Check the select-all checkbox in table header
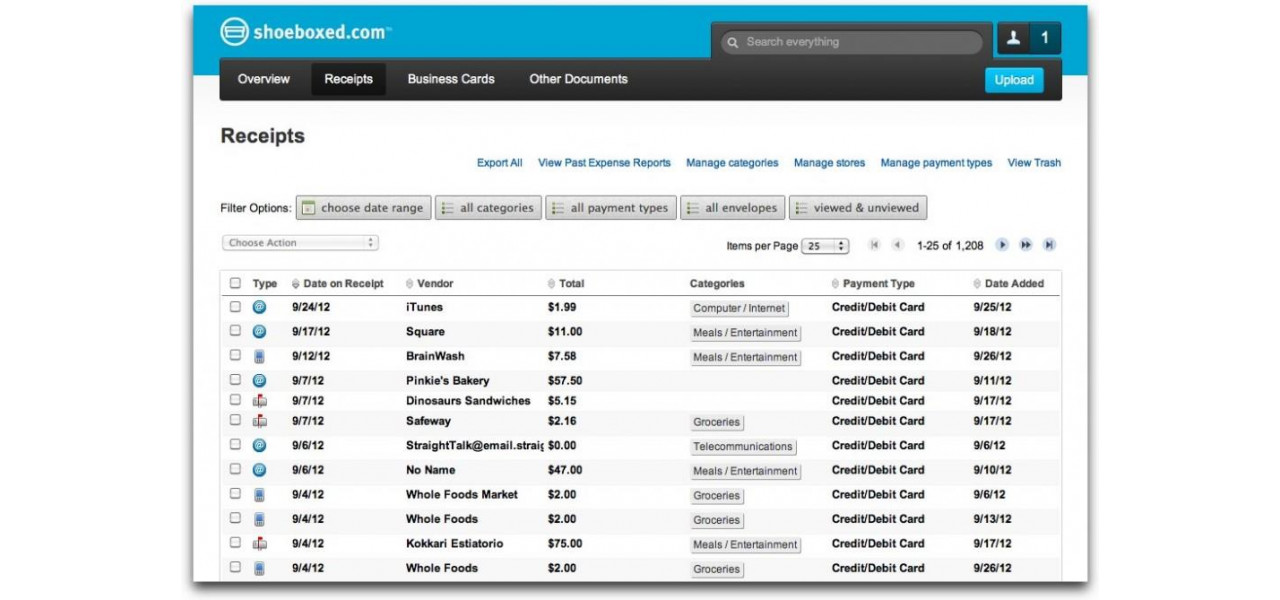Viewport: 1280px width, 600px height. pyautogui.click(x=235, y=283)
